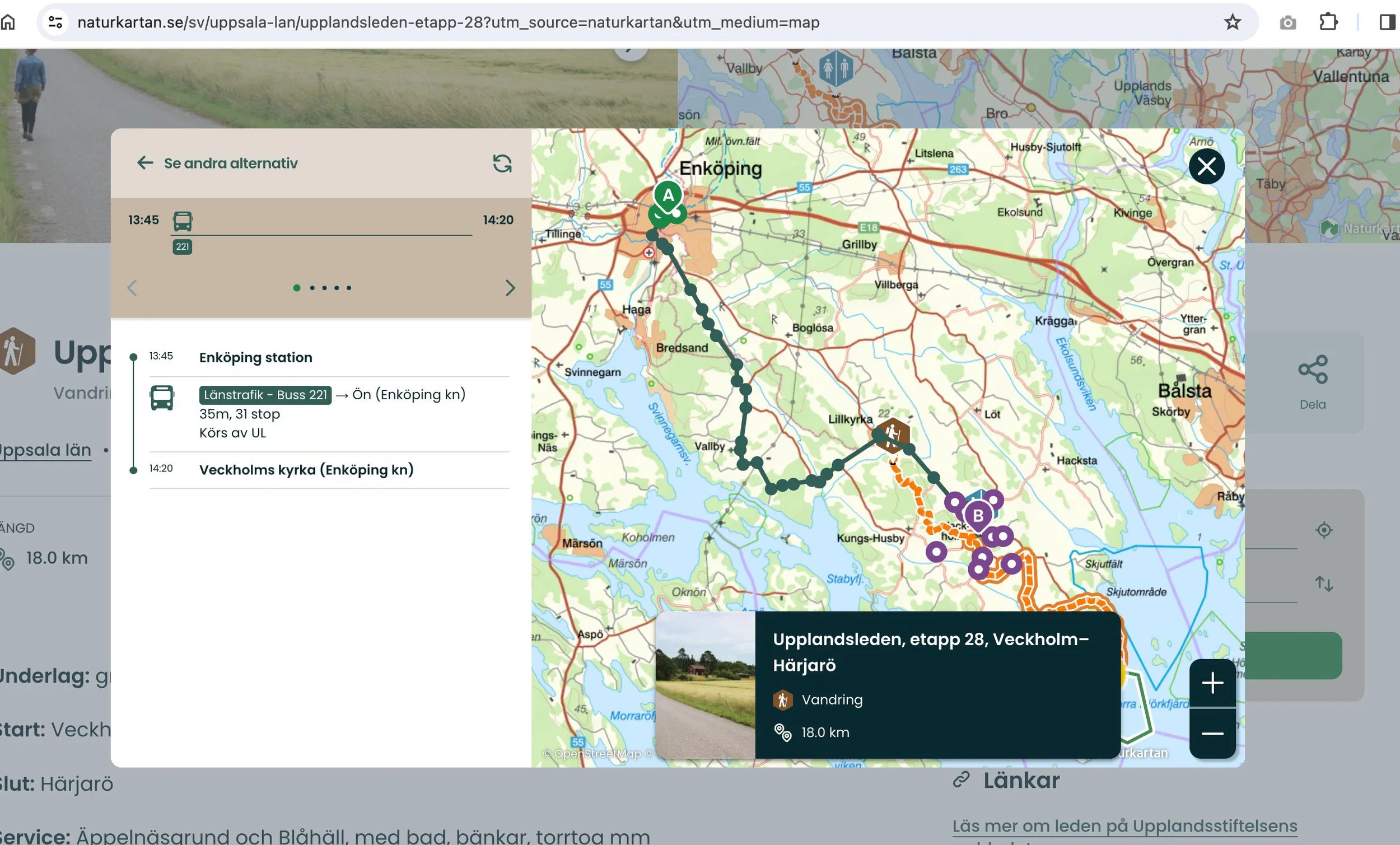This screenshot has height=845, width=1400.
Task: Open Läs mer om leden på Upplandsstiftelsens link
Action: click(x=1124, y=825)
